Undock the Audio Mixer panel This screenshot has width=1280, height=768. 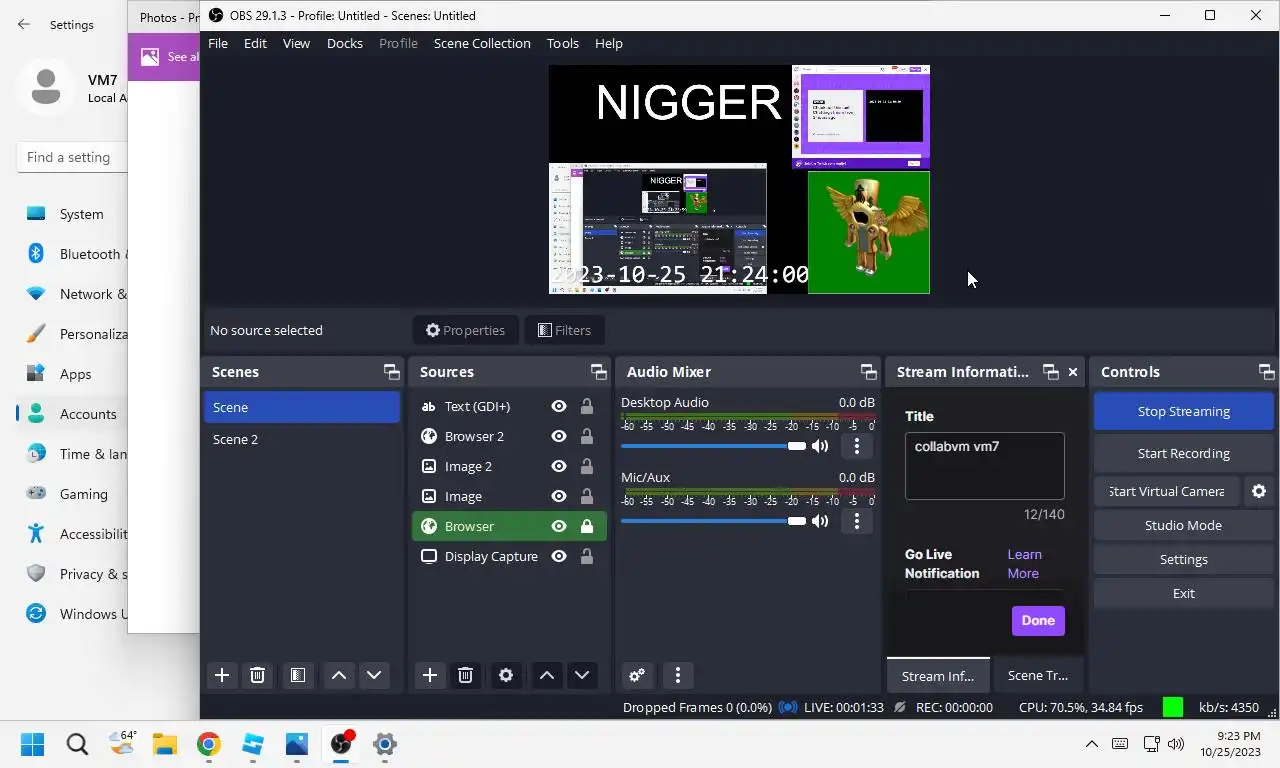point(868,372)
